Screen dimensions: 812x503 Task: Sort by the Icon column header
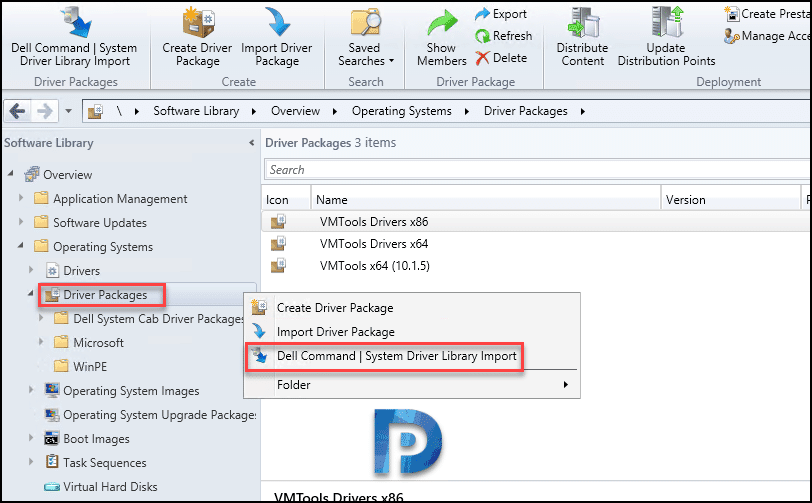[286, 199]
